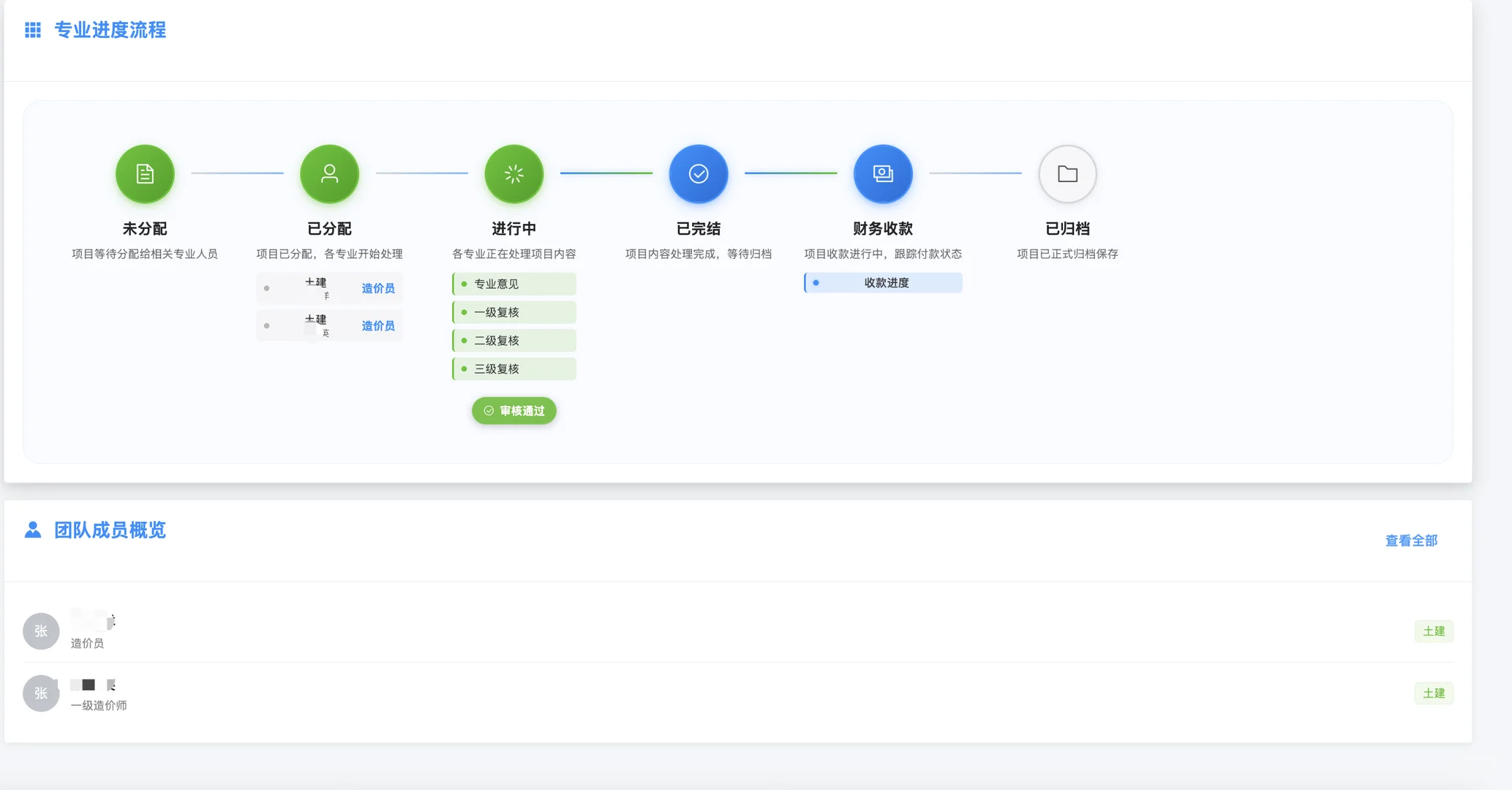This screenshot has height=790, width=1512.
Task: Select the 专业意见 status item
Action: (514, 284)
